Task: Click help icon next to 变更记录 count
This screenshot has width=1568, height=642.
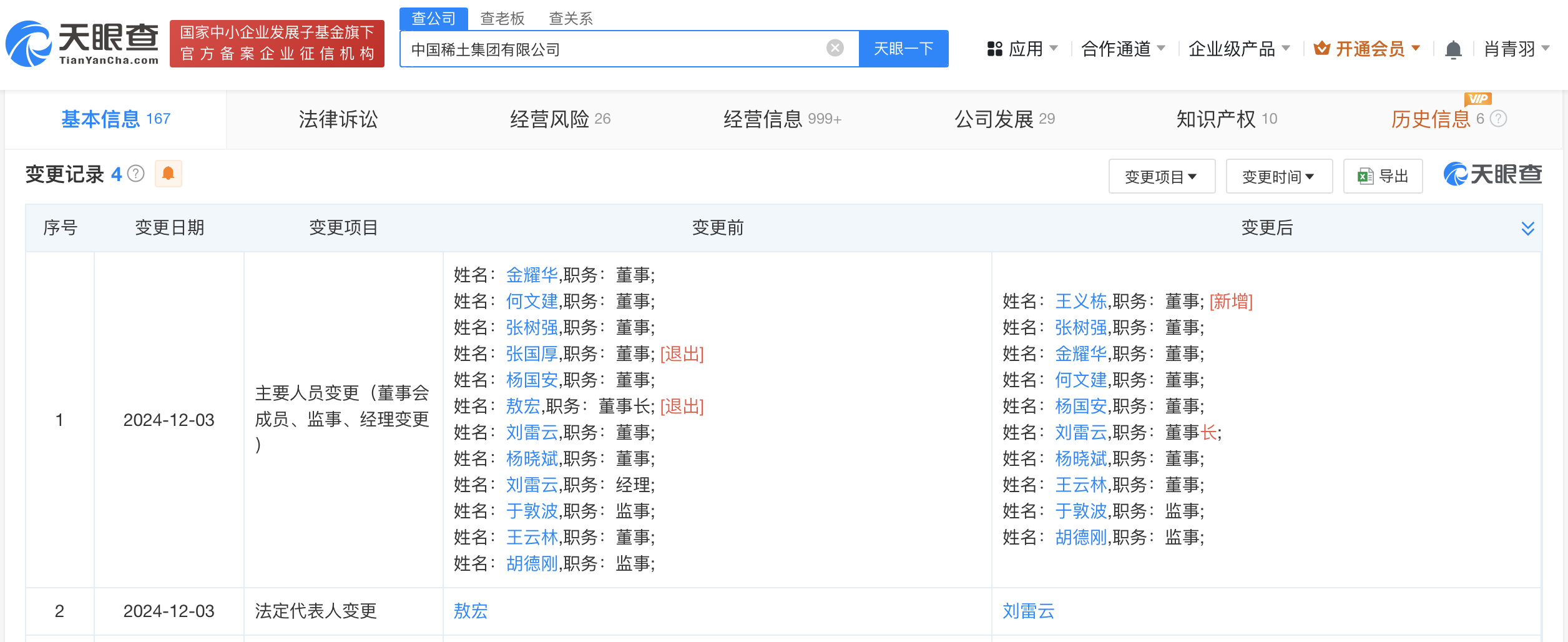Action: click(x=136, y=174)
